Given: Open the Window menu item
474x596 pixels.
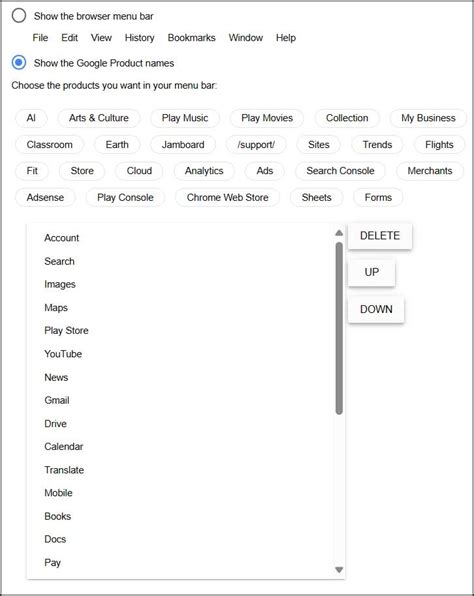Looking at the screenshot, I should pos(246,38).
